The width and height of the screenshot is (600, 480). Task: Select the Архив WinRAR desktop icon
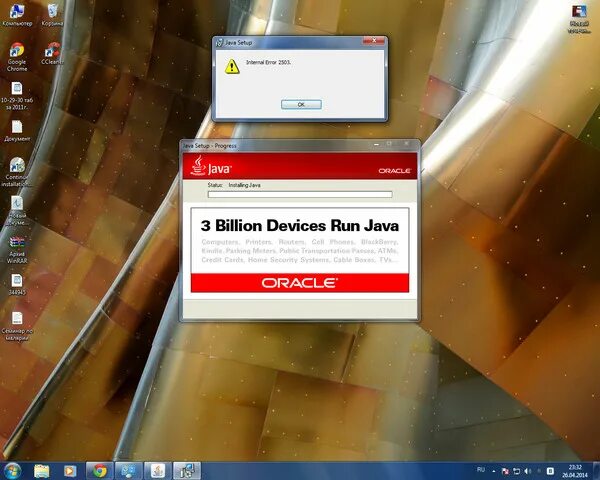point(17,250)
